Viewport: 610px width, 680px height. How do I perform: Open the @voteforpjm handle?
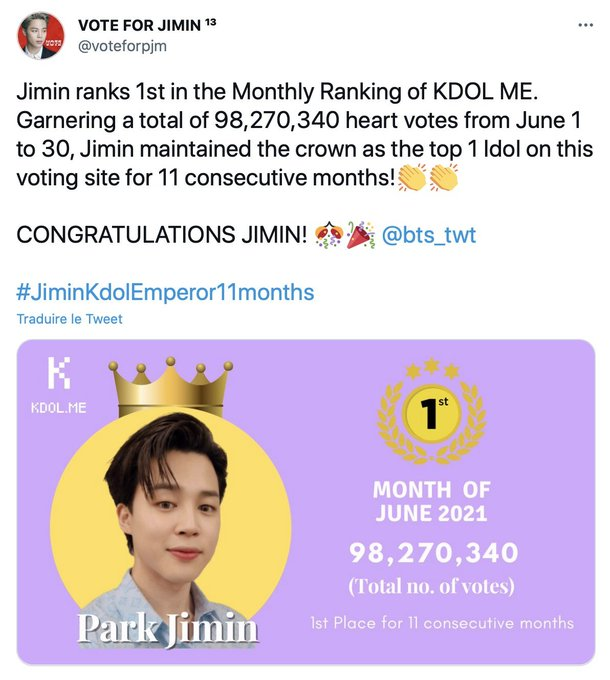(122, 46)
